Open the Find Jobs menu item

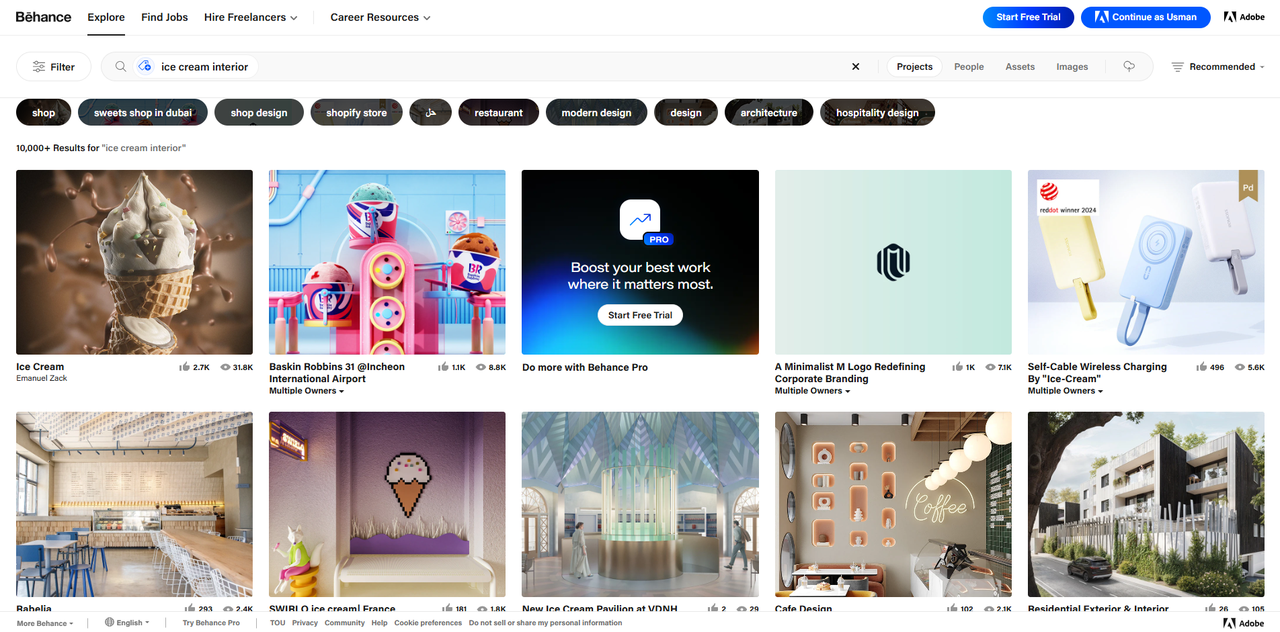click(x=163, y=17)
